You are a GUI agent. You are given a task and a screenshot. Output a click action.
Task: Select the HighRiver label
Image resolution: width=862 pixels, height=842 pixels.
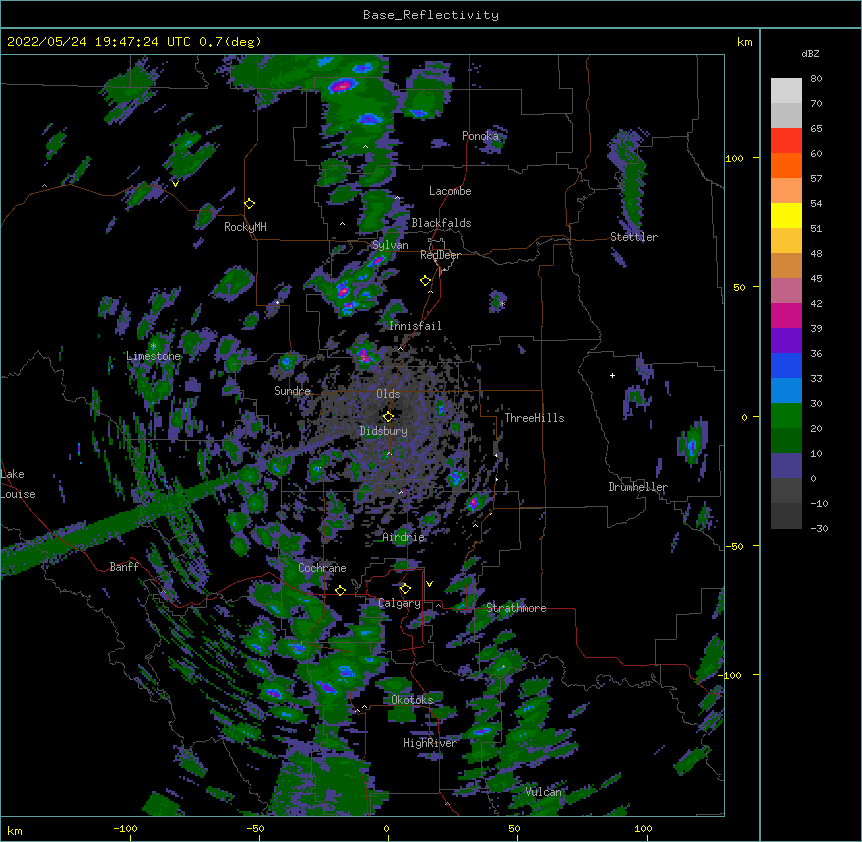point(430,743)
